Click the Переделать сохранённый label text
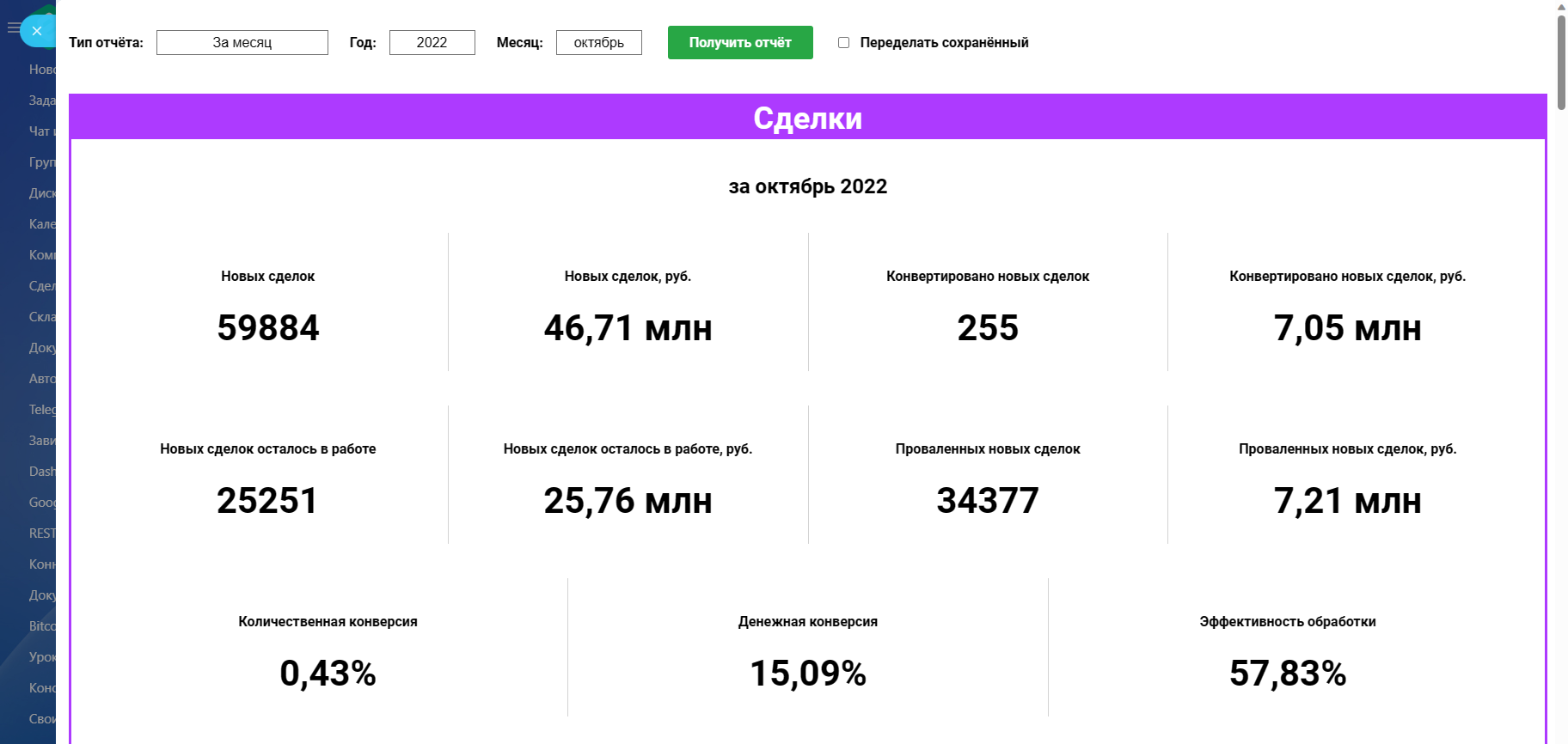The image size is (1568, 744). [943, 42]
